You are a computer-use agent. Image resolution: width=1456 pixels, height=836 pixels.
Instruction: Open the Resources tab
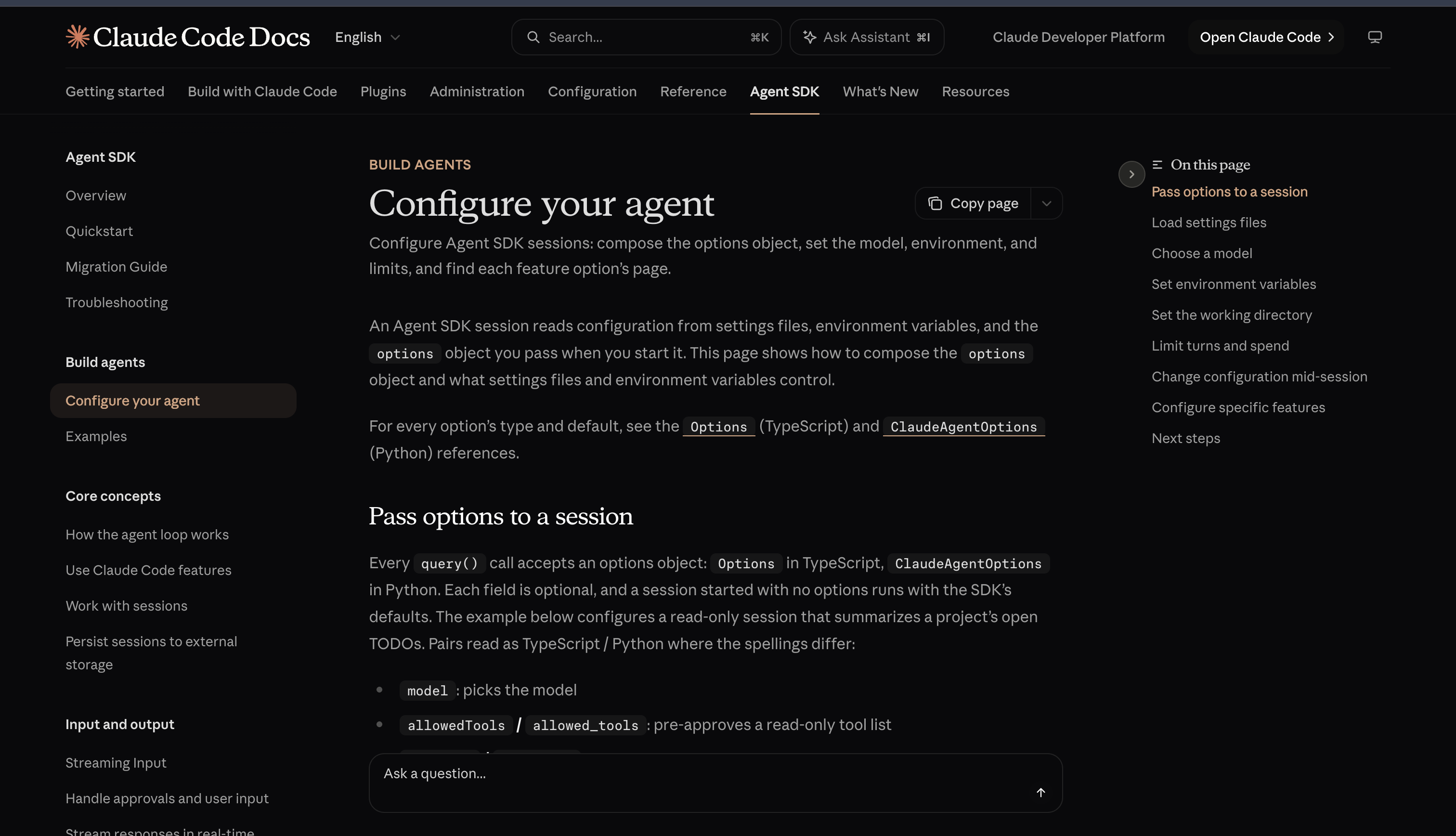975,91
